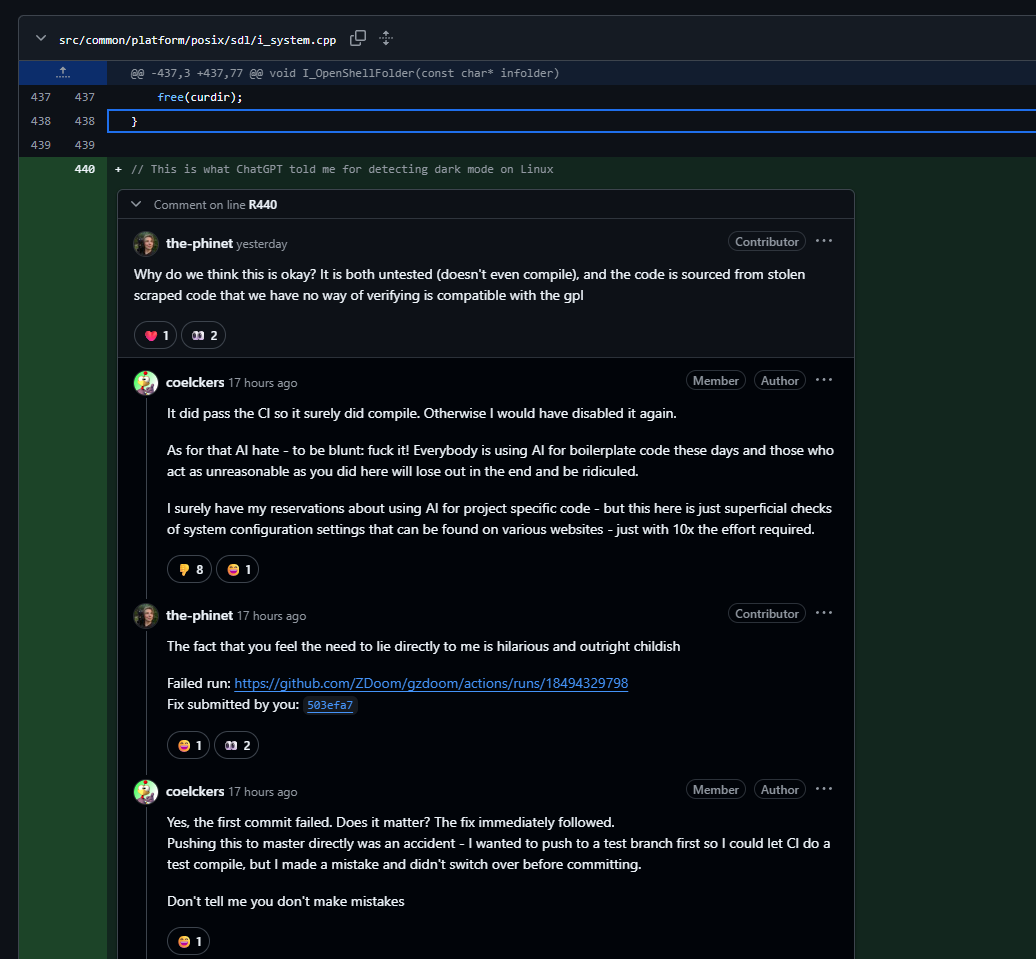Open the failed GitHub Actions run link

431,683
